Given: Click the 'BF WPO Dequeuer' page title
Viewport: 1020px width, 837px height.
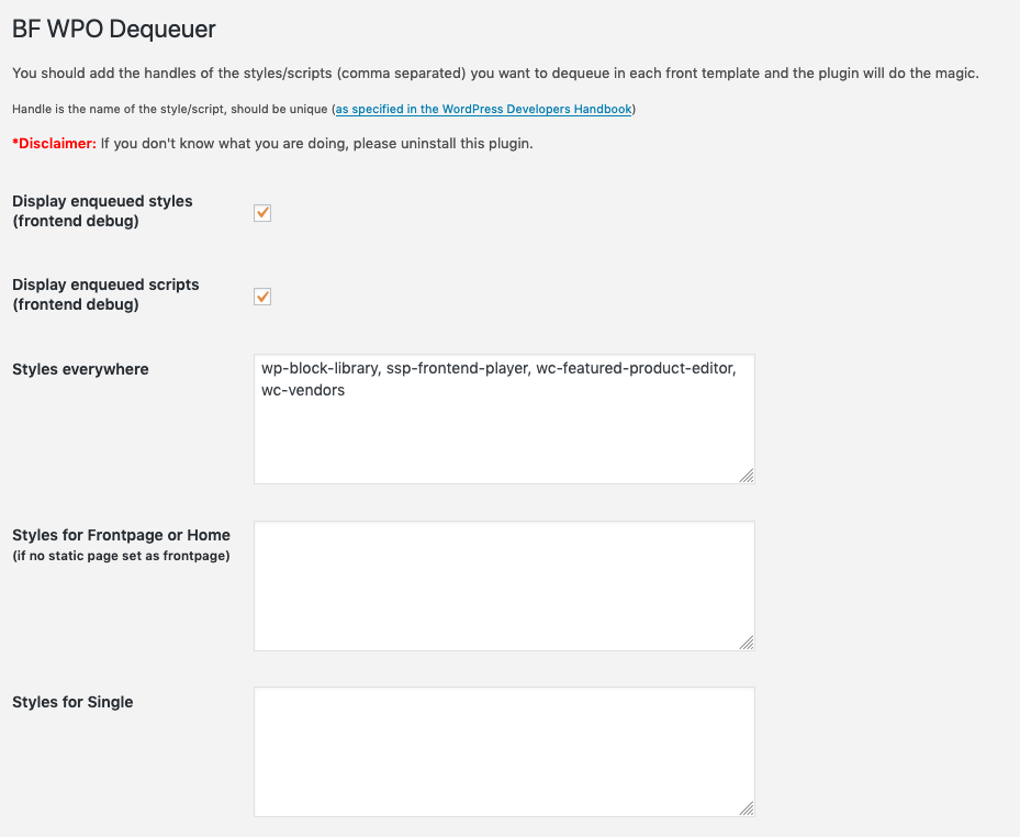Looking at the screenshot, I should [112, 29].
